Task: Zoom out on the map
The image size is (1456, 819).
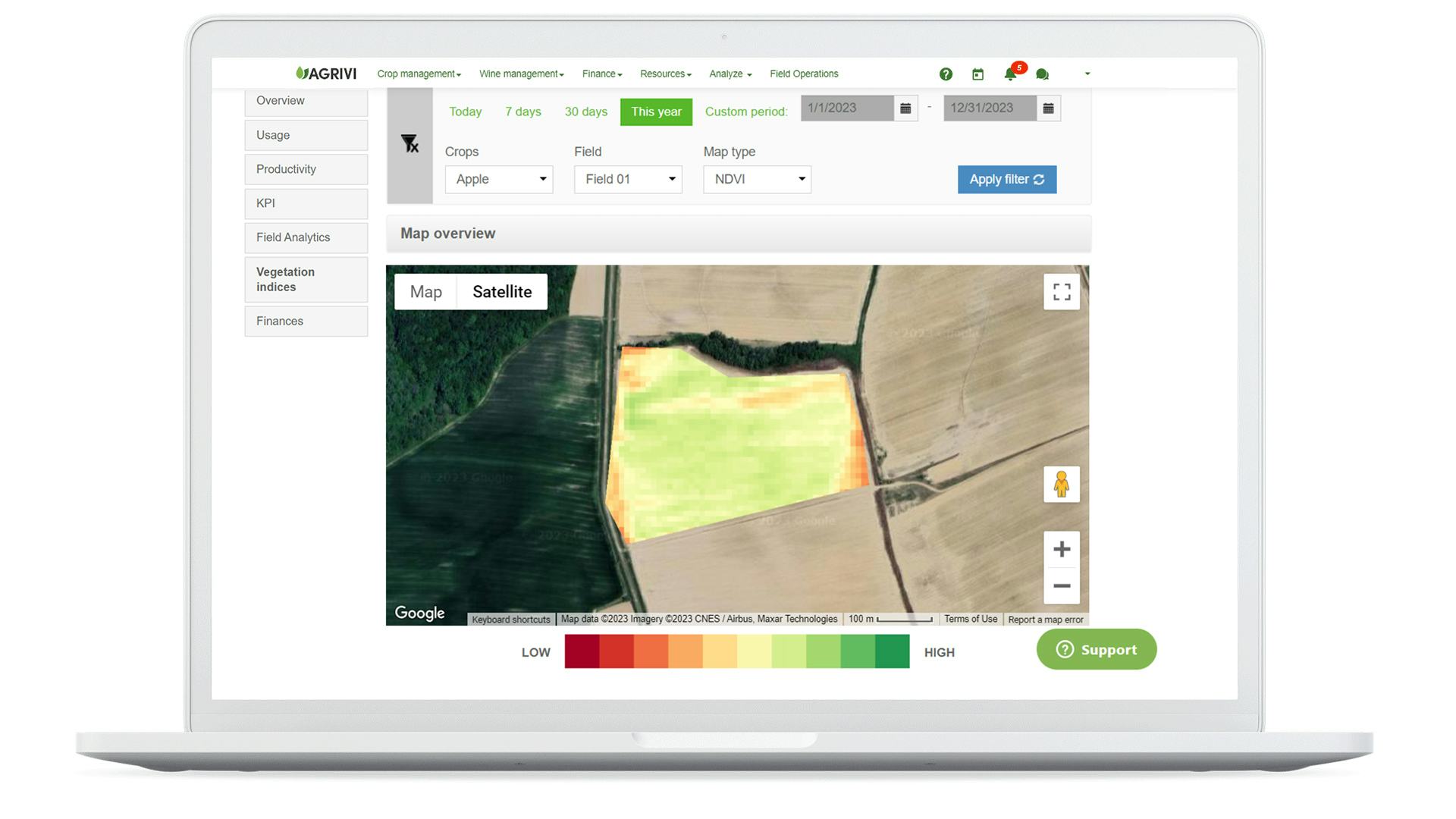Action: pos(1061,586)
